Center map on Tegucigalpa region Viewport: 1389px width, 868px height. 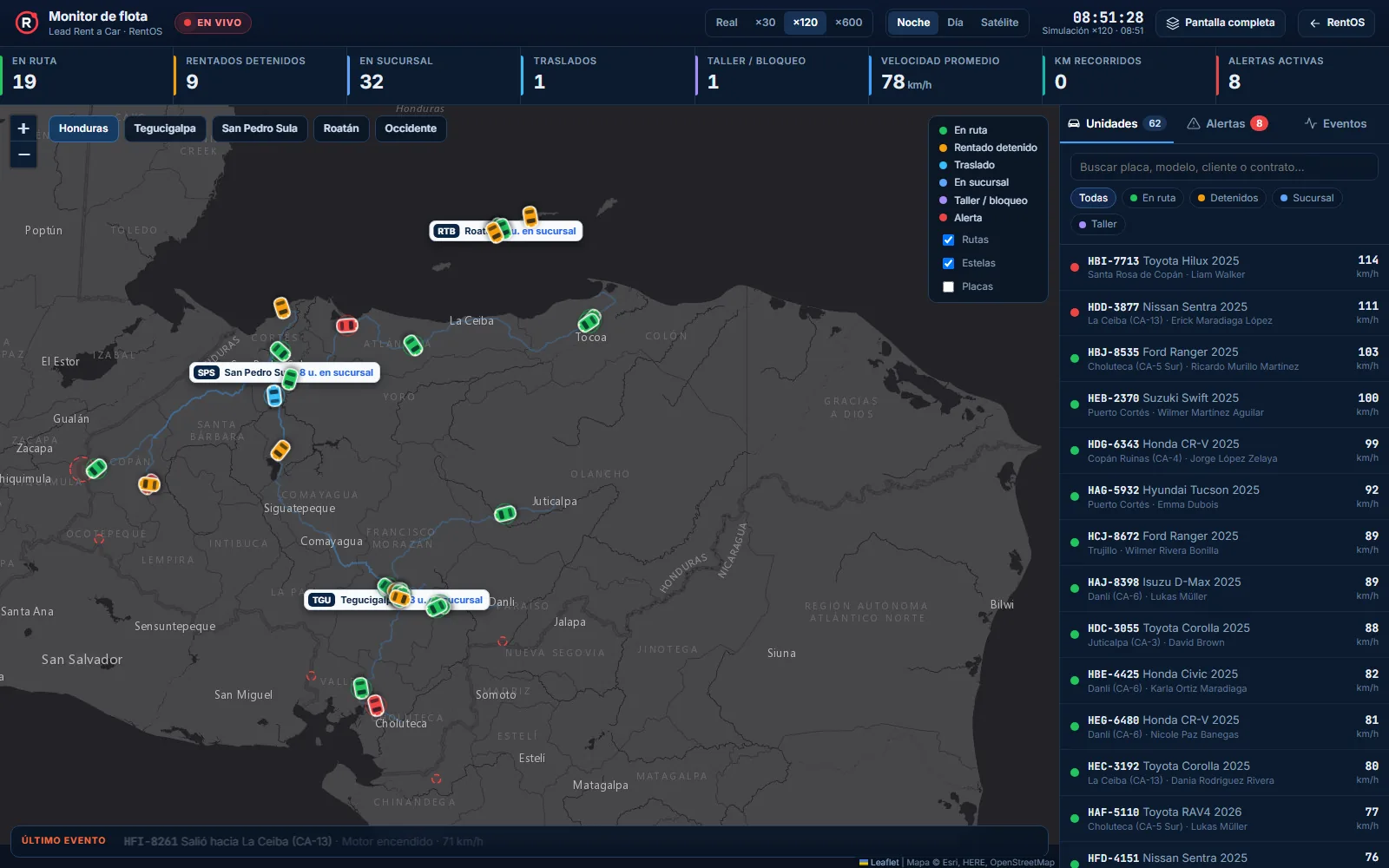click(165, 128)
